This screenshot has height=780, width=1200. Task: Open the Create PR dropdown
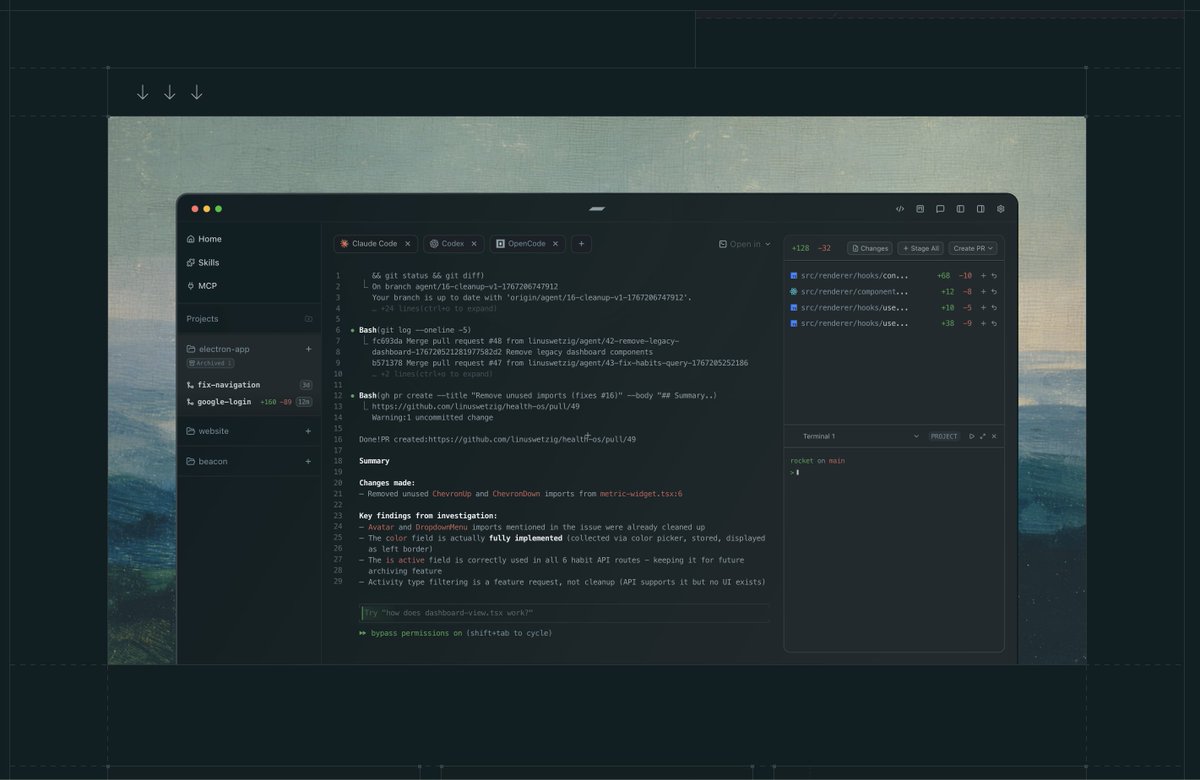tap(973, 248)
